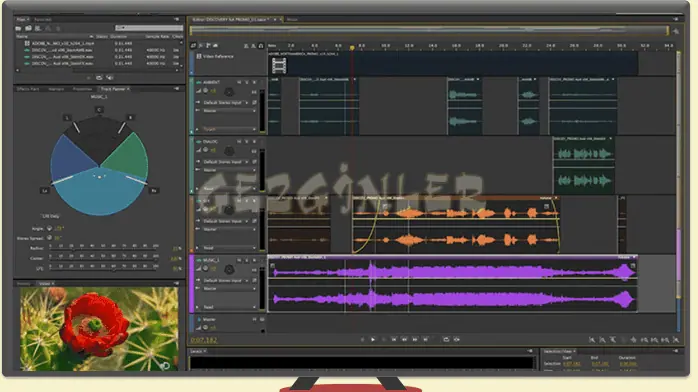Open the DIALOG Read automation dropdown
698x392 pixels.
(x=230, y=188)
